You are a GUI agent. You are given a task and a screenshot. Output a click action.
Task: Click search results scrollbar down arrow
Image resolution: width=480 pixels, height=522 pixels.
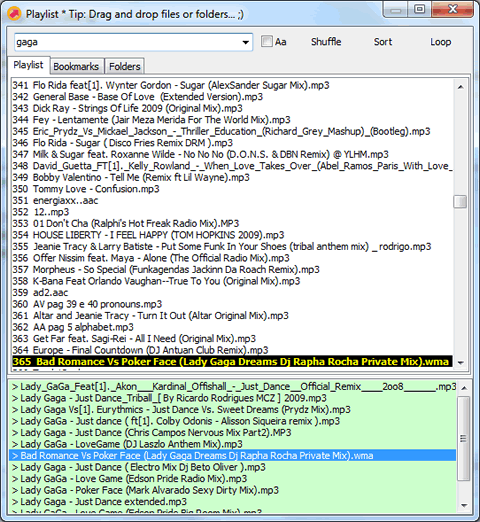click(463, 506)
